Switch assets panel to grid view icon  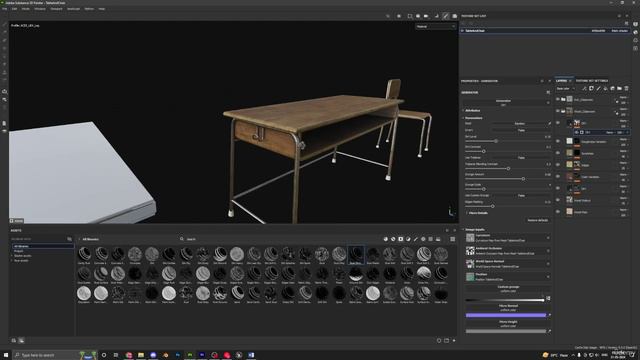click(x=453, y=239)
